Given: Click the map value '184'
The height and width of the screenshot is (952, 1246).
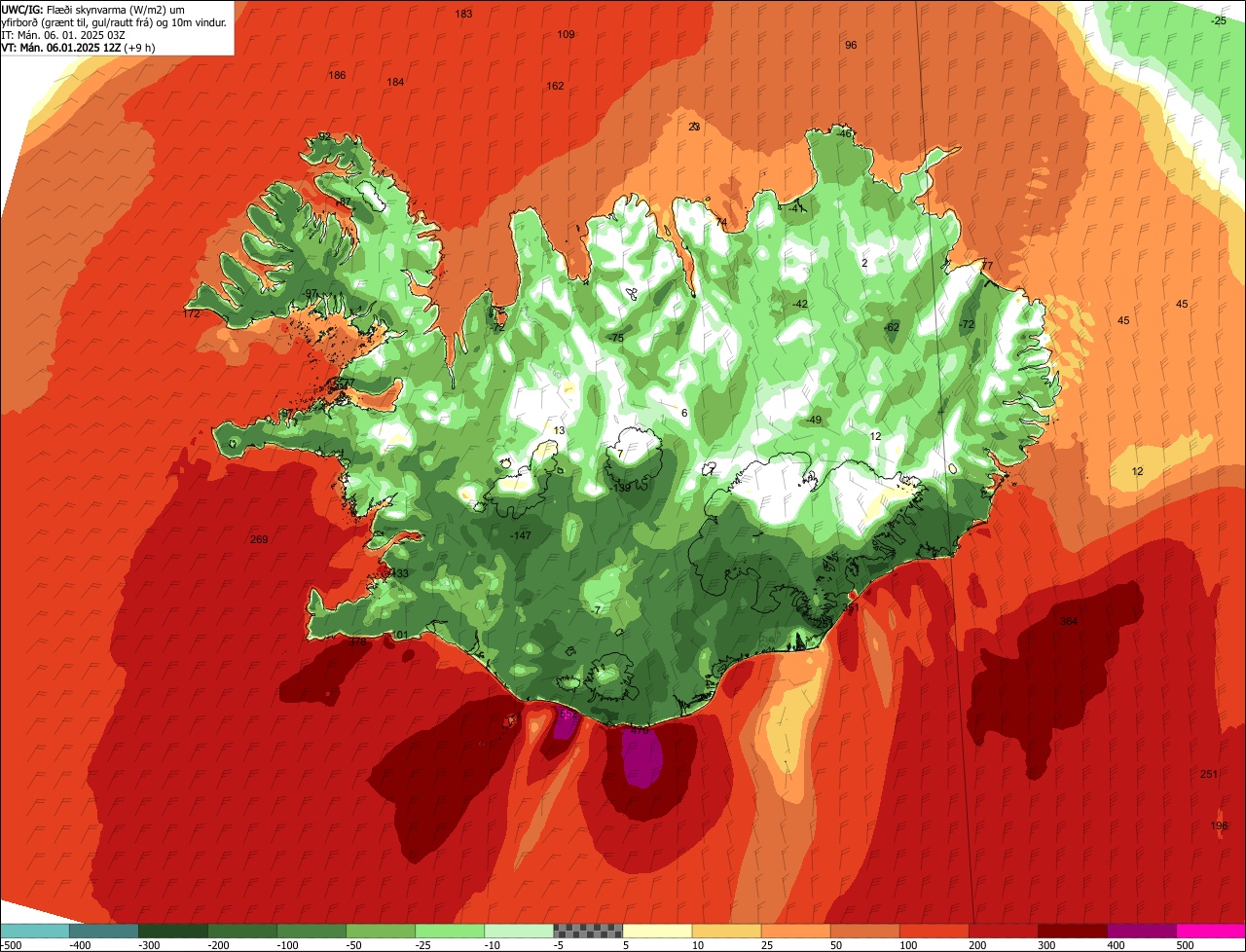Looking at the screenshot, I should point(395,82).
